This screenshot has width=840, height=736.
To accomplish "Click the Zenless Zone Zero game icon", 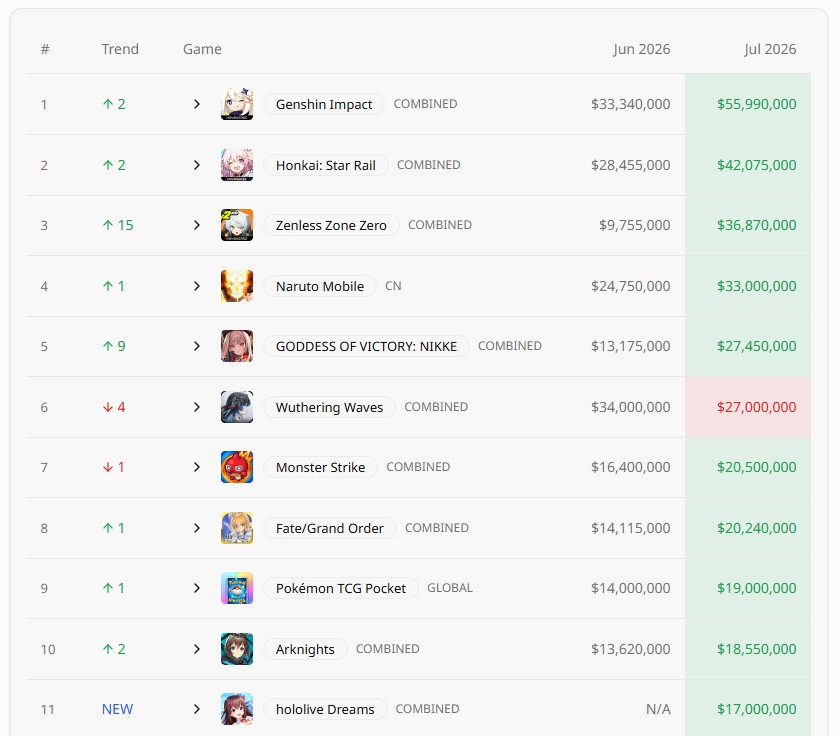I will click(237, 225).
